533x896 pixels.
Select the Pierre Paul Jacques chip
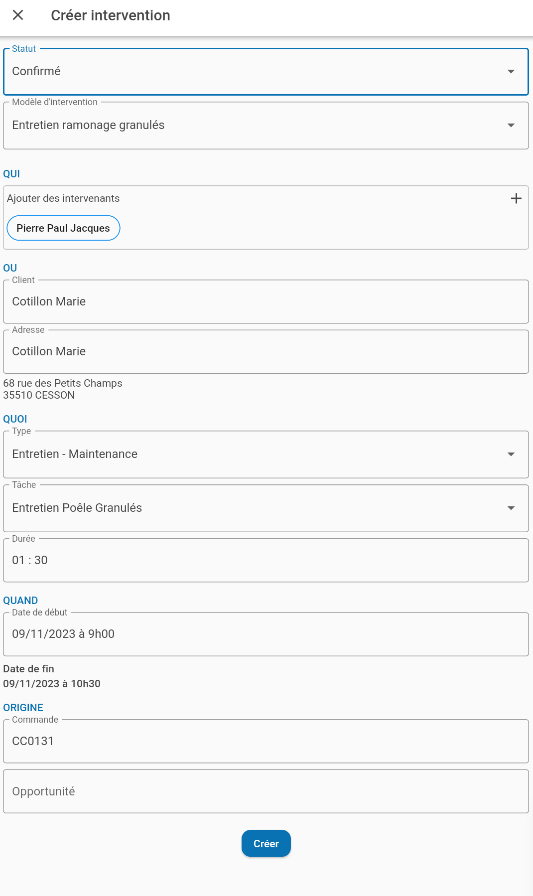pyautogui.click(x=63, y=228)
